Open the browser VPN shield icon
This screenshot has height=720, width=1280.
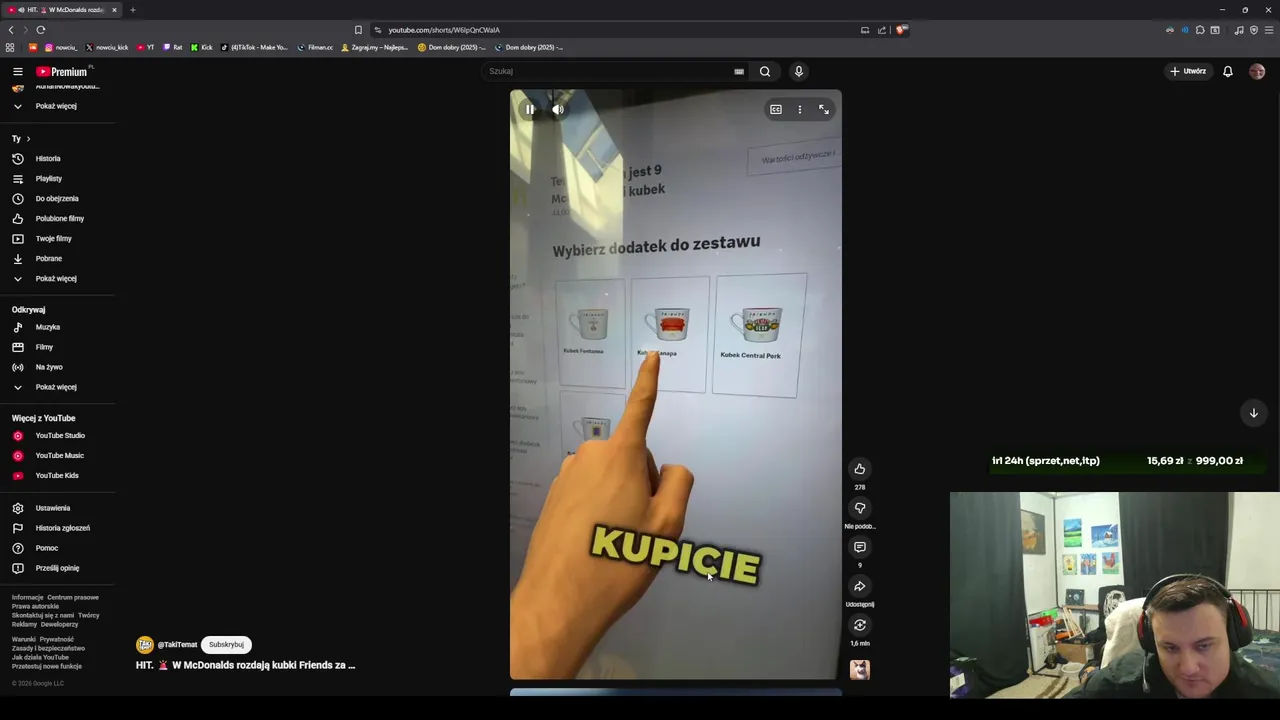[x=1253, y=30]
